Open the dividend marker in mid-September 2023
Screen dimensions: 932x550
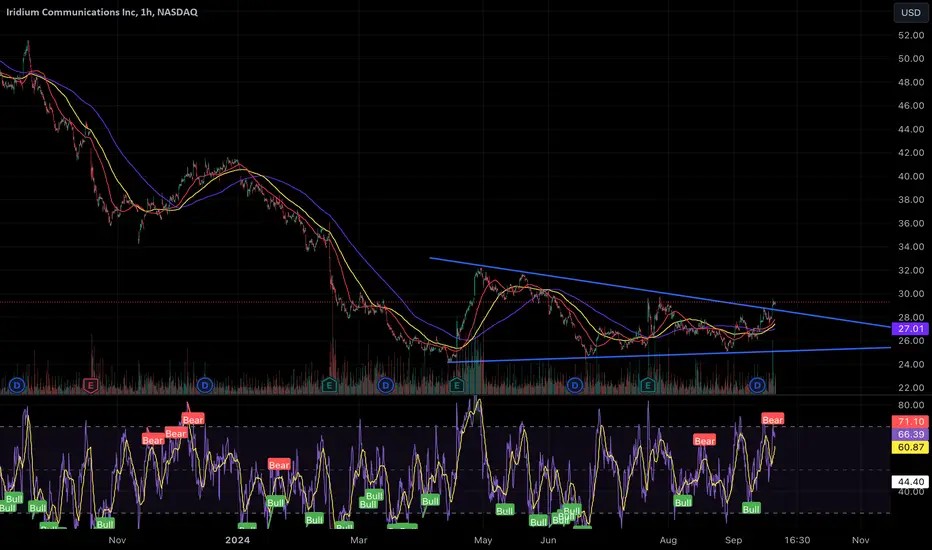click(17, 385)
